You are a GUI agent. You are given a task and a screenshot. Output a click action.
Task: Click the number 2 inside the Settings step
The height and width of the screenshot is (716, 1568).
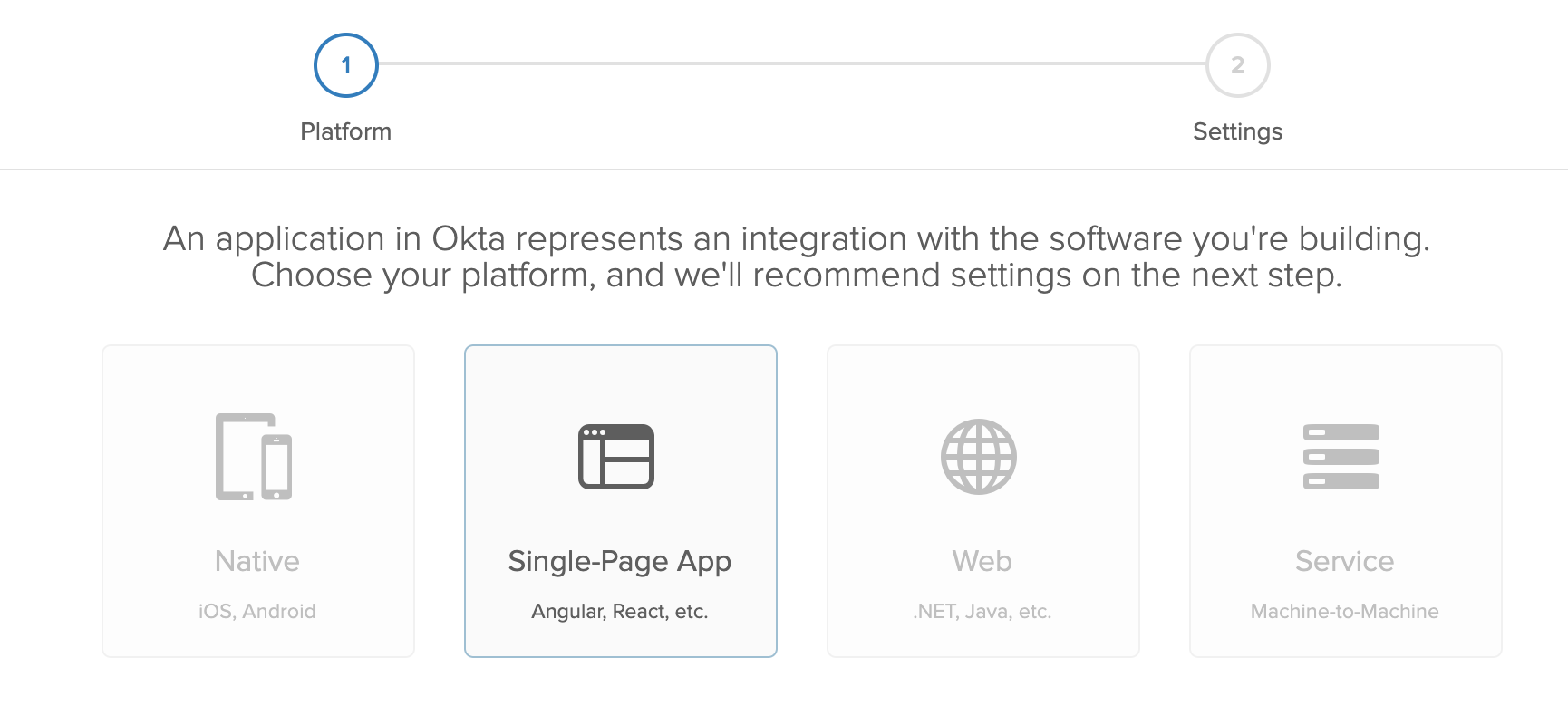[1238, 65]
